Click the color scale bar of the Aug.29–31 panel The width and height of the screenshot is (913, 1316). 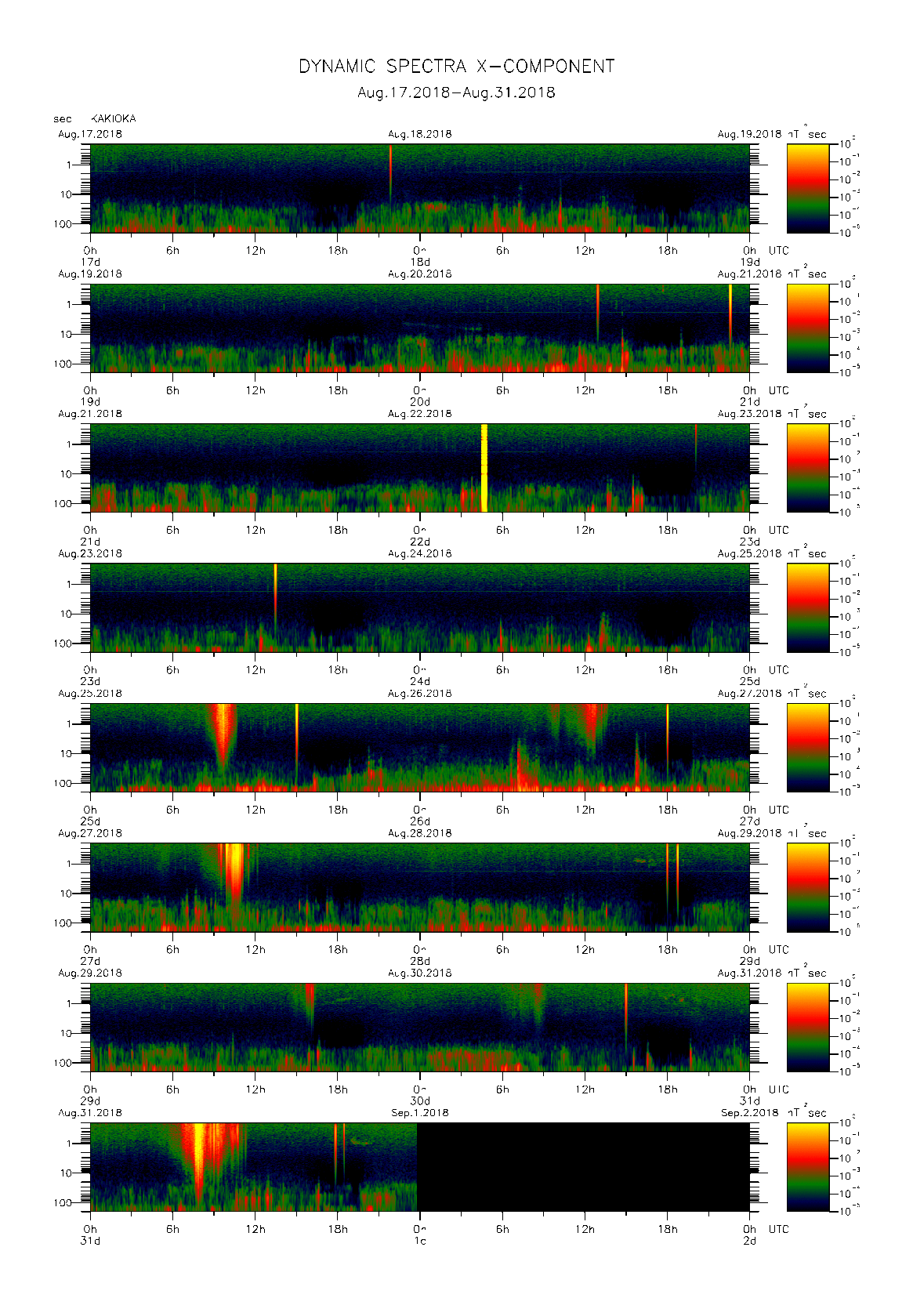[808, 1027]
